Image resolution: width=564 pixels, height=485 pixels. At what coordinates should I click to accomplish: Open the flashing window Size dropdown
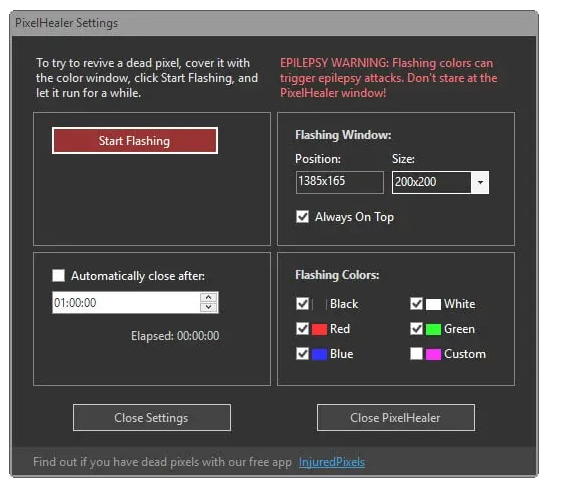[480, 182]
